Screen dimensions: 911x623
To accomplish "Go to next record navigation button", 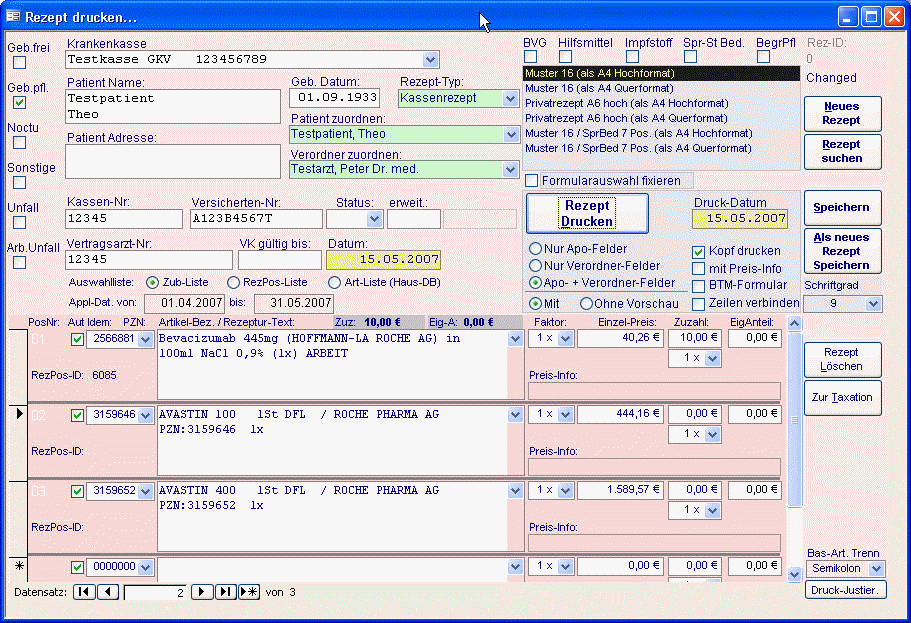I will 202,592.
